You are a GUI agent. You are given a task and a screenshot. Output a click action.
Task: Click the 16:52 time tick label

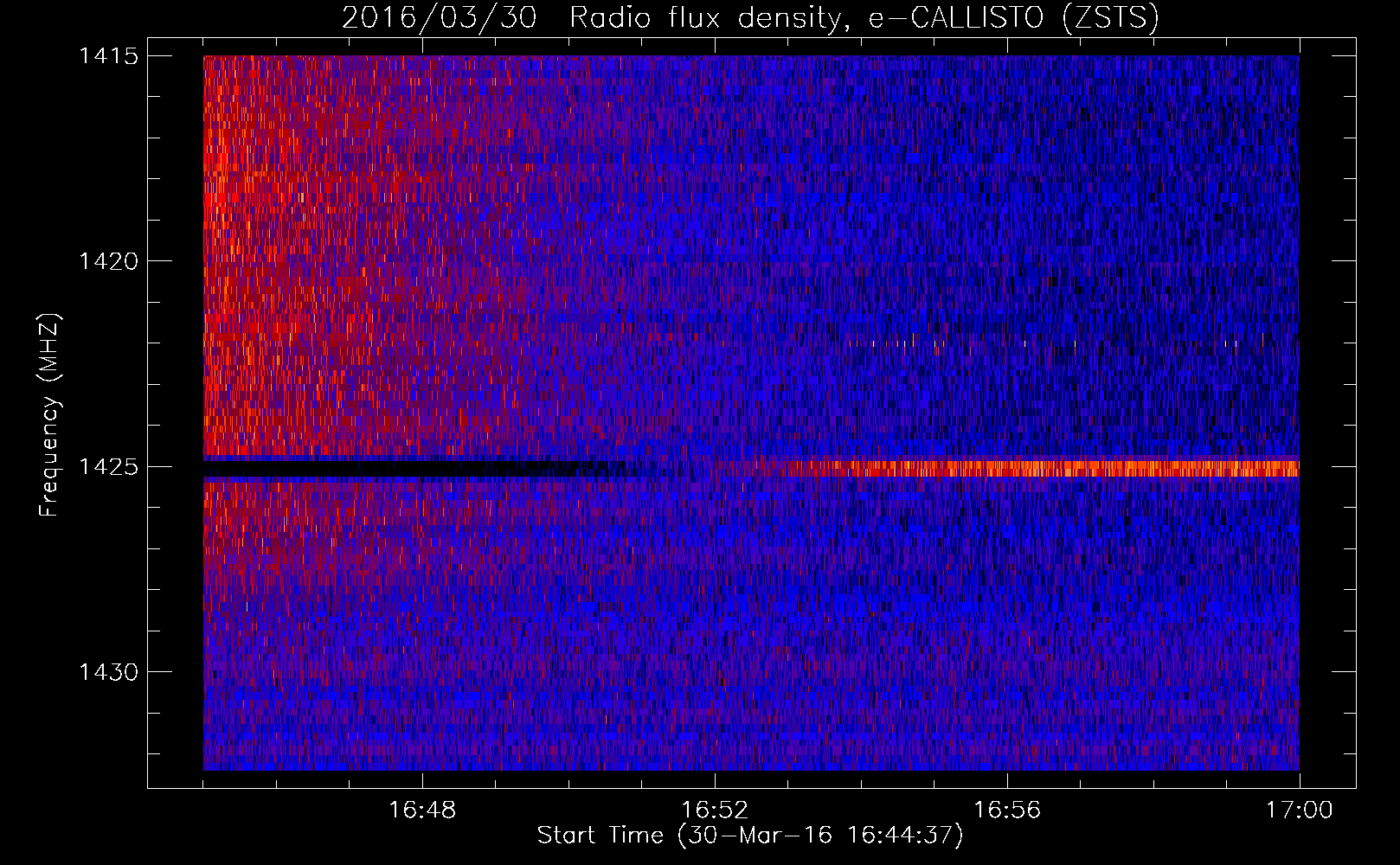tap(715, 811)
